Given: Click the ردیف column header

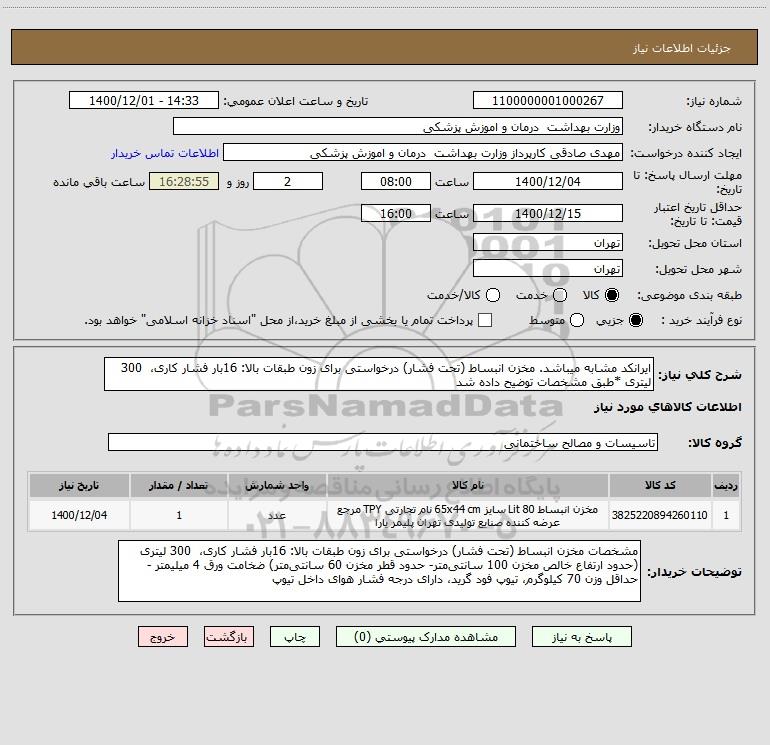Looking at the screenshot, I should pos(726,485).
